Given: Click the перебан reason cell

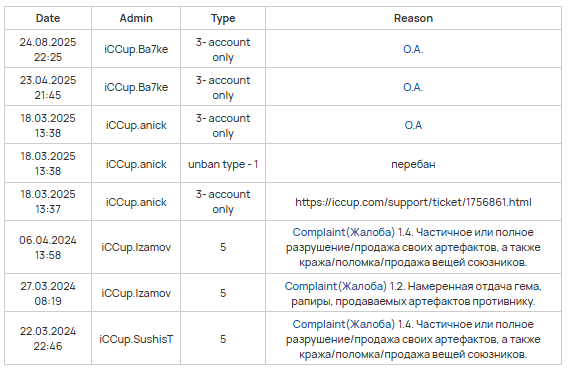Looking at the screenshot, I should click(x=413, y=164).
